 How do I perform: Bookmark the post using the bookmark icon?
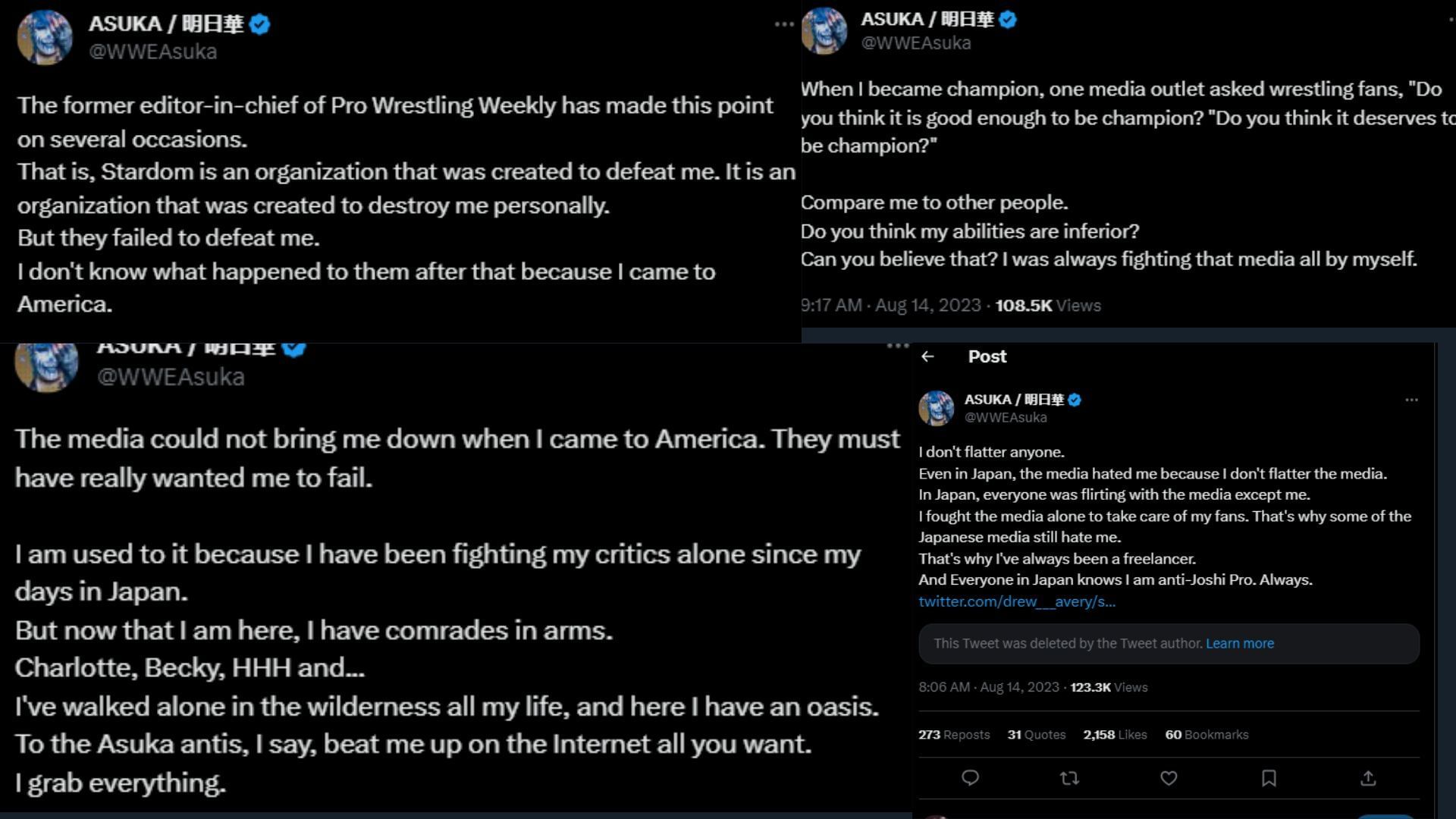tap(1269, 778)
